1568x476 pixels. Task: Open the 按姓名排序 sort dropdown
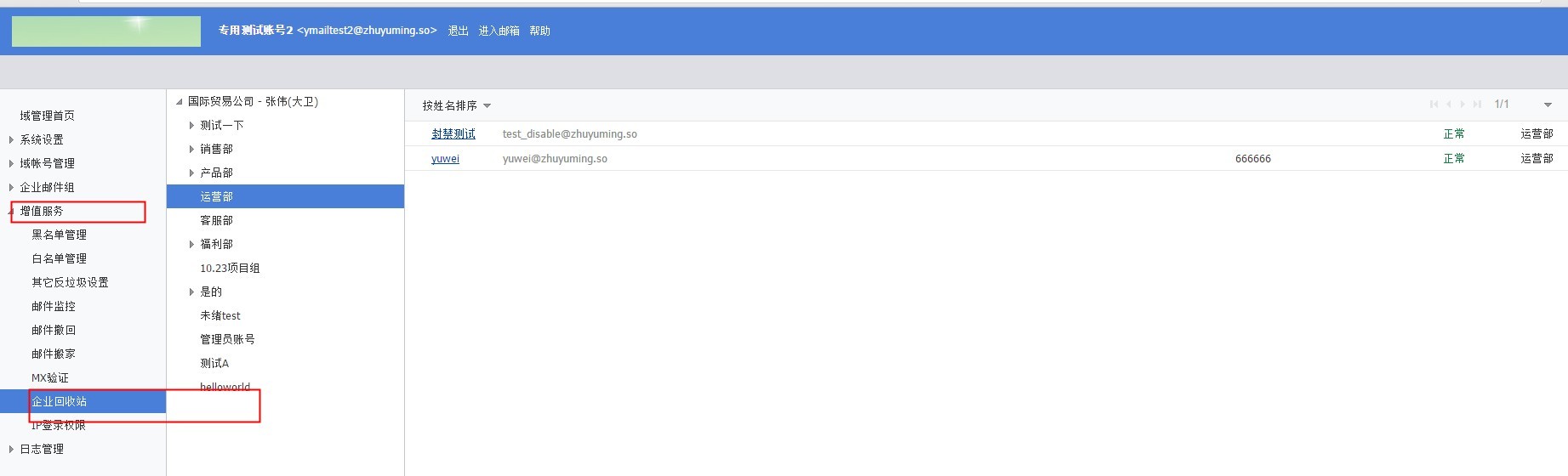[x=457, y=105]
